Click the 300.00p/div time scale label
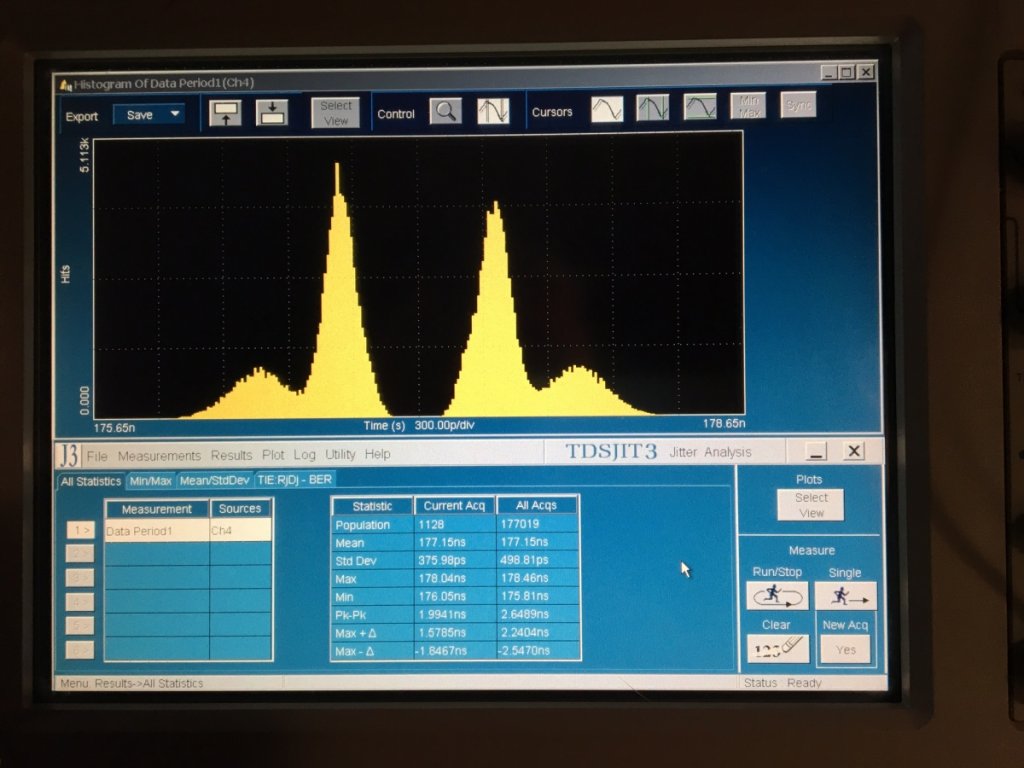 pos(444,425)
